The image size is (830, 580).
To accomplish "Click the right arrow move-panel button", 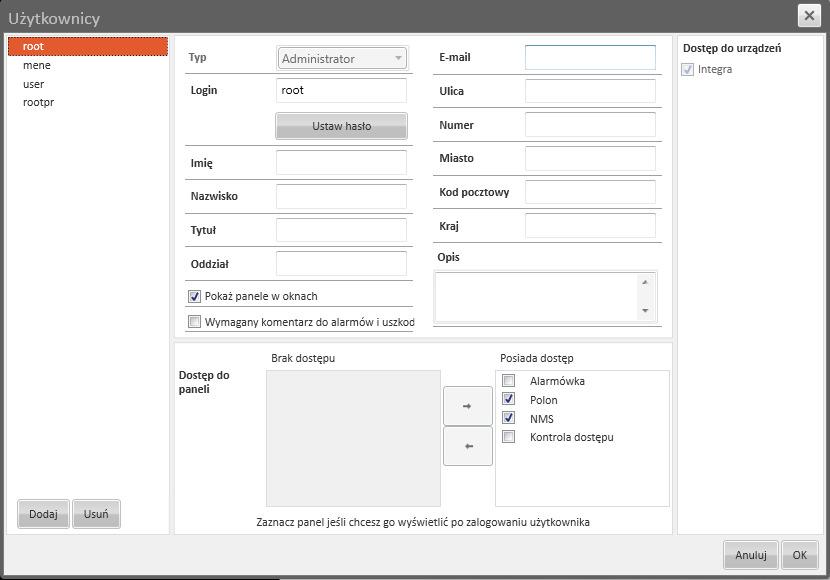I will 467,406.
